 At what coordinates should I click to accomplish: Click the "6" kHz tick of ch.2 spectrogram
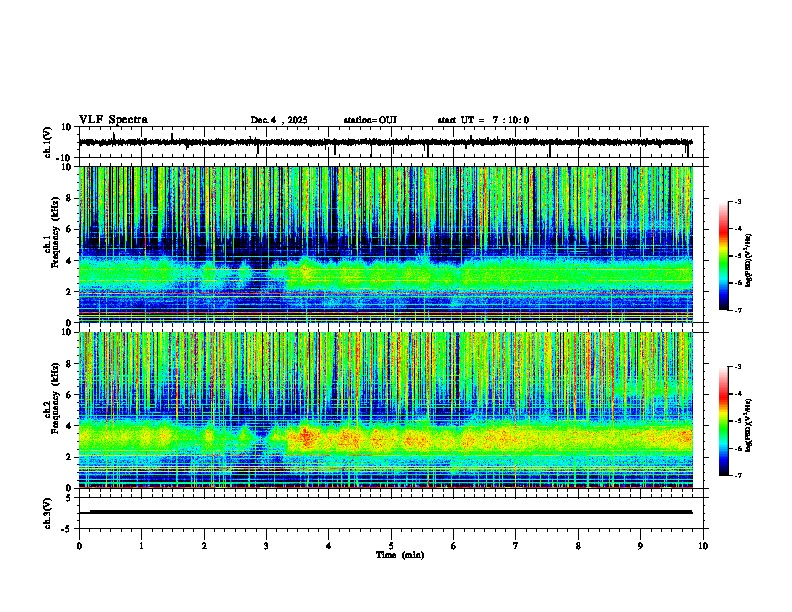click(69, 395)
